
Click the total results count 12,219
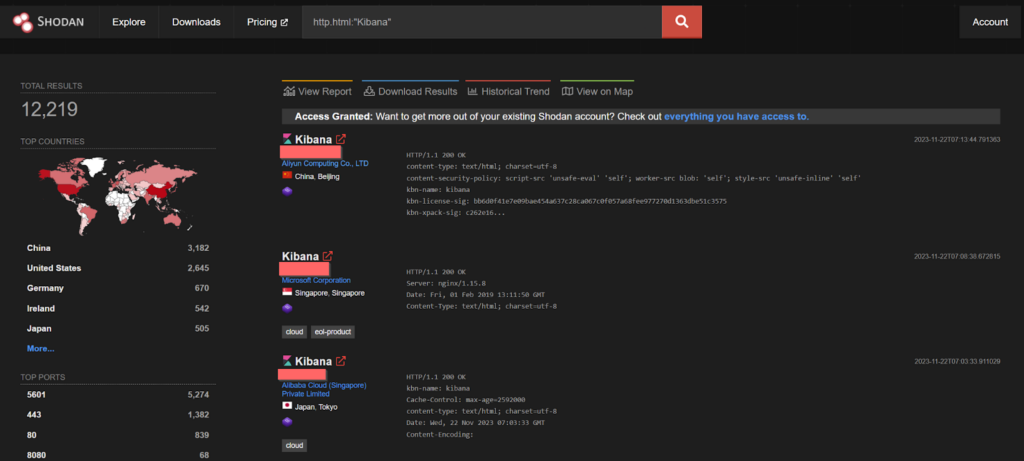tap(50, 110)
